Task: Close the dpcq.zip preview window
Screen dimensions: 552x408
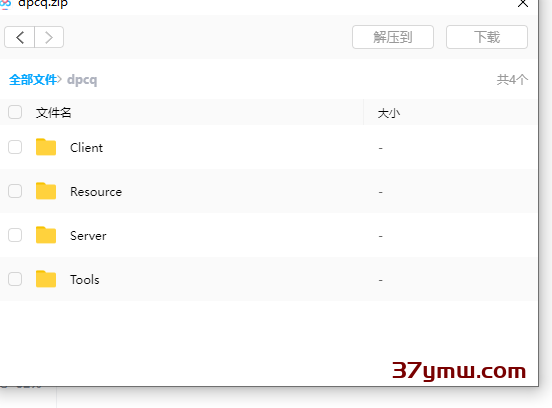Action: point(523,4)
